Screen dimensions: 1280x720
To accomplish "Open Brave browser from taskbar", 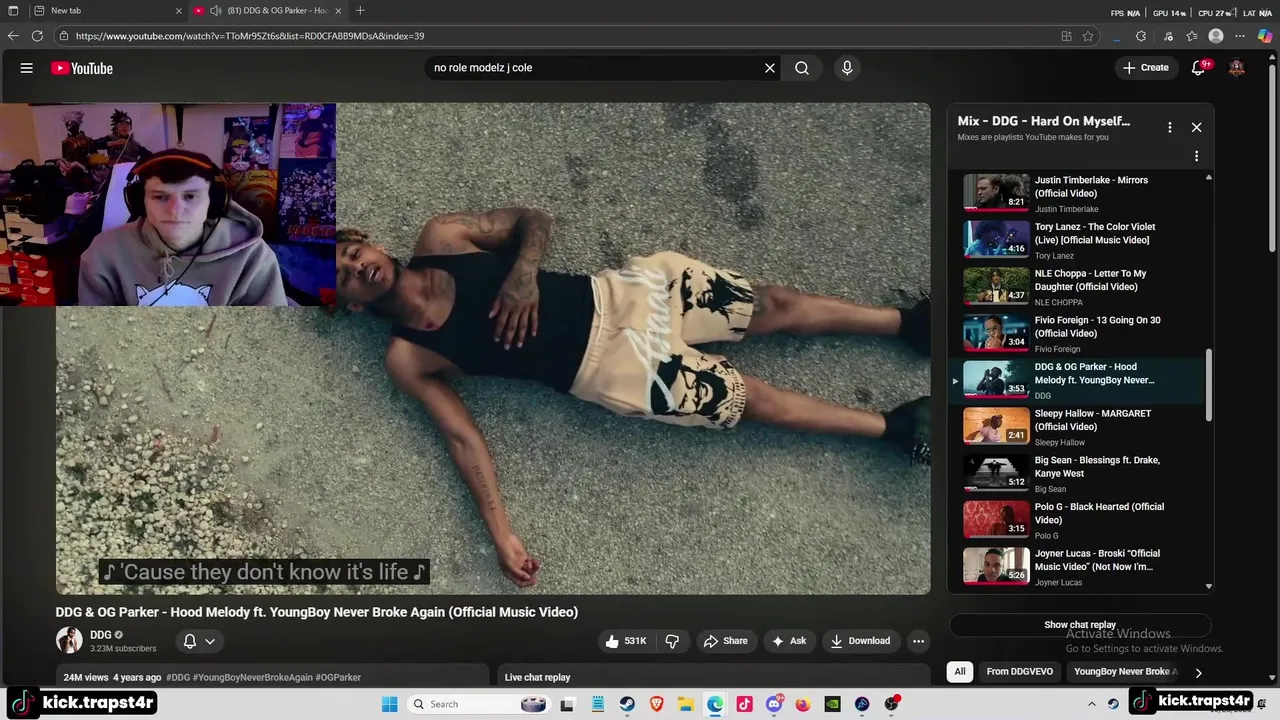I will click(x=656, y=704).
